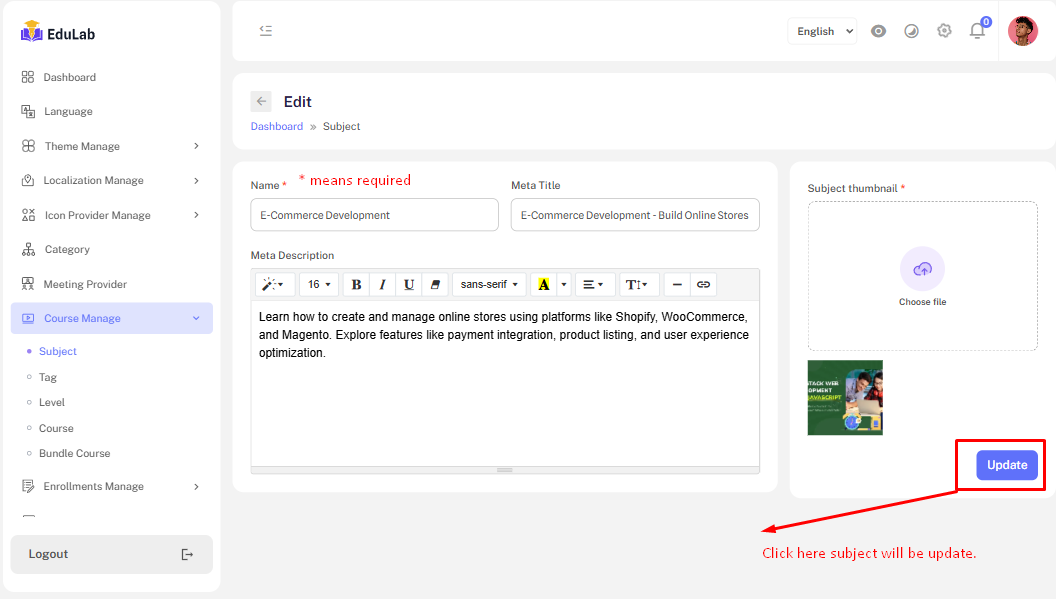Toggle italic formatting in the editor
The image size is (1056, 599).
(x=382, y=285)
